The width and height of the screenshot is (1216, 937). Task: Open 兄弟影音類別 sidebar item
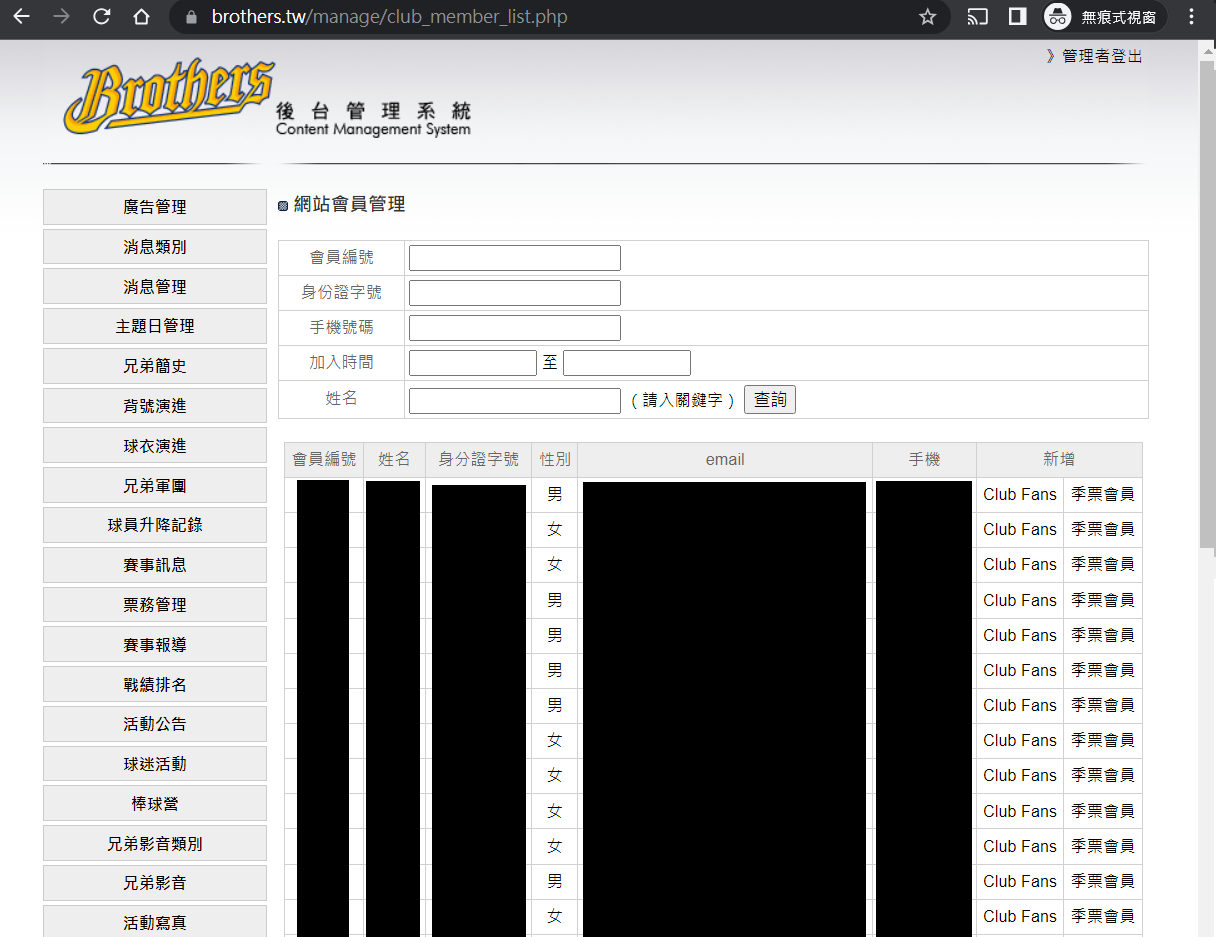[155, 844]
